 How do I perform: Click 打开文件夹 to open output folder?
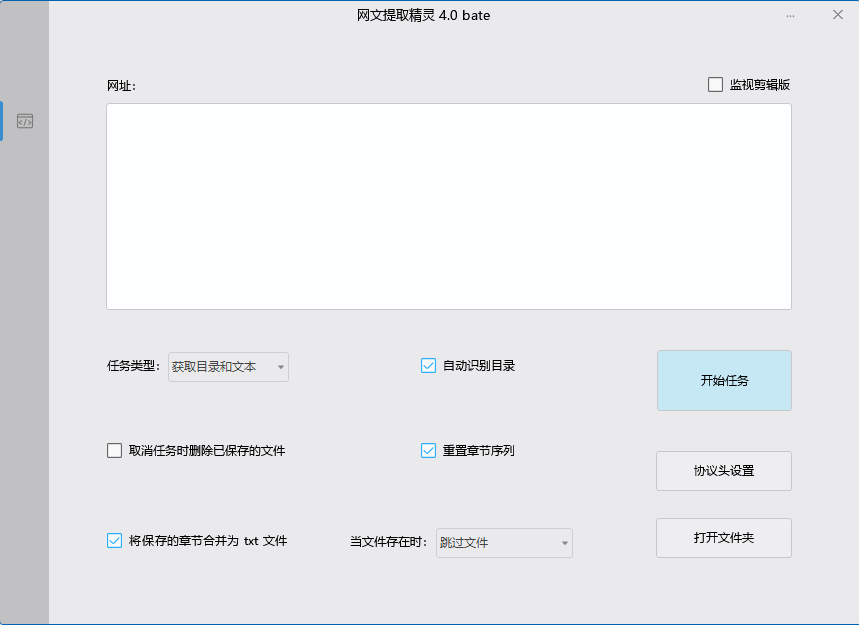723,538
